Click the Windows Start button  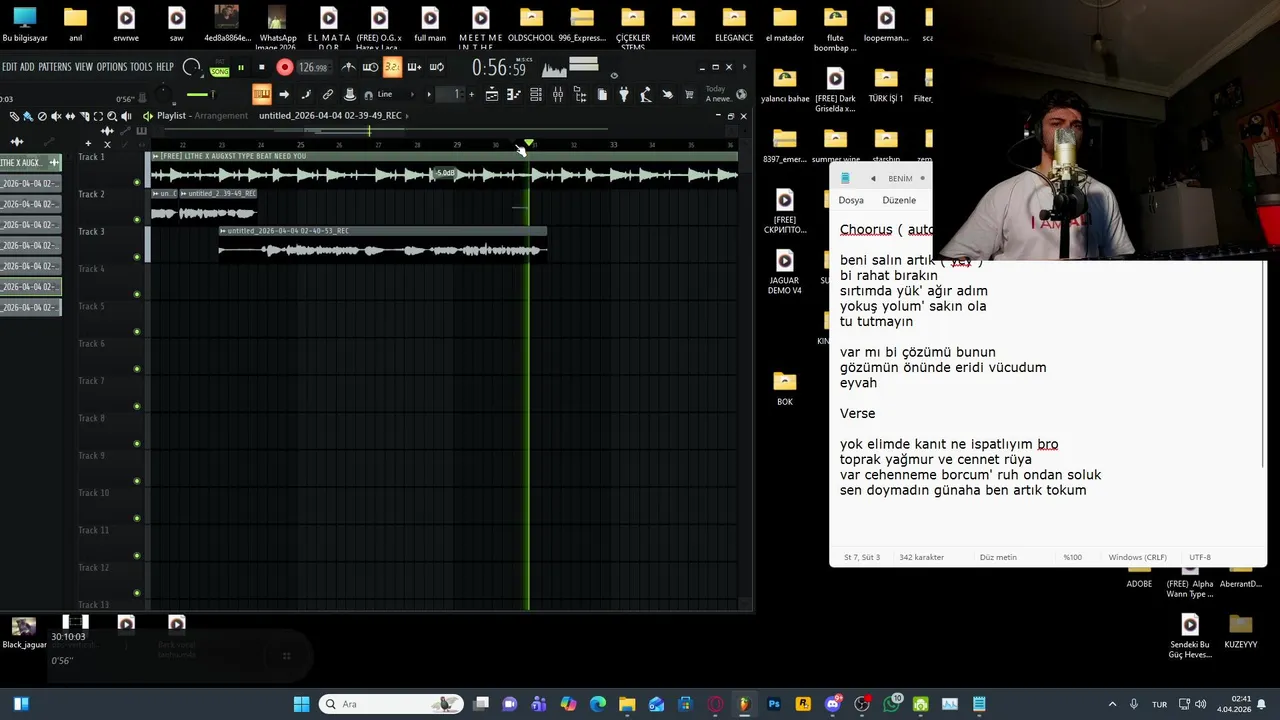301,704
